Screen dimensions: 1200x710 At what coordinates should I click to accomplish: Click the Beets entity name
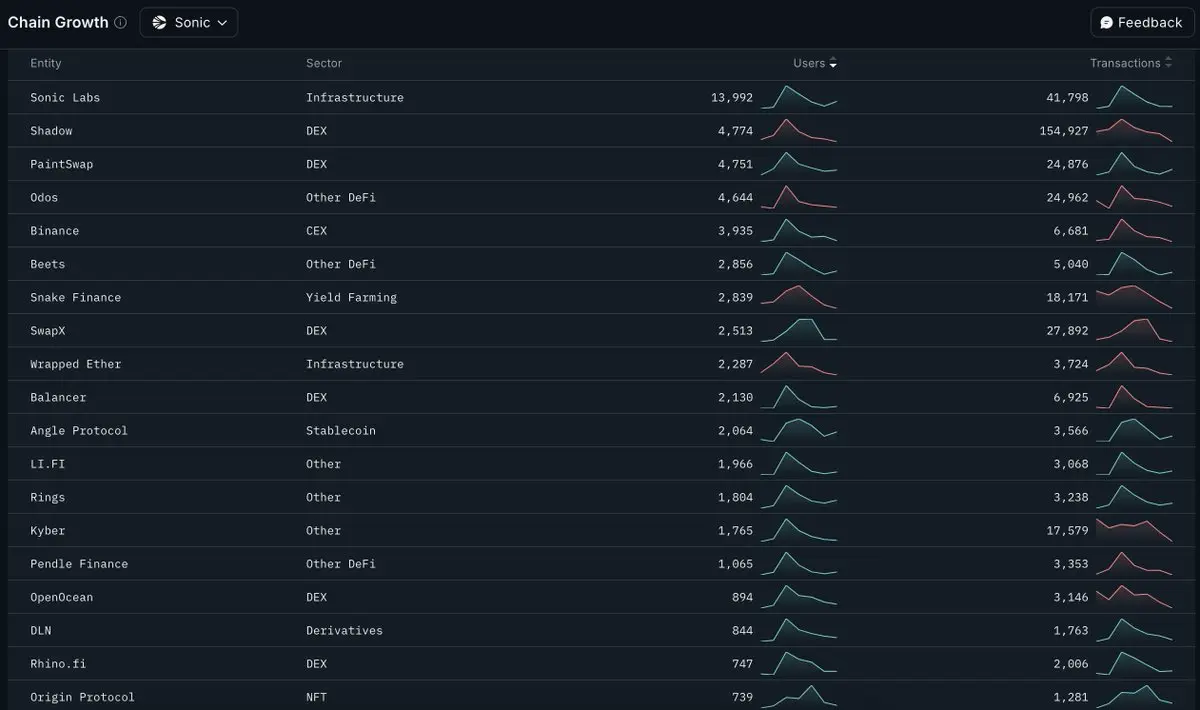point(48,264)
